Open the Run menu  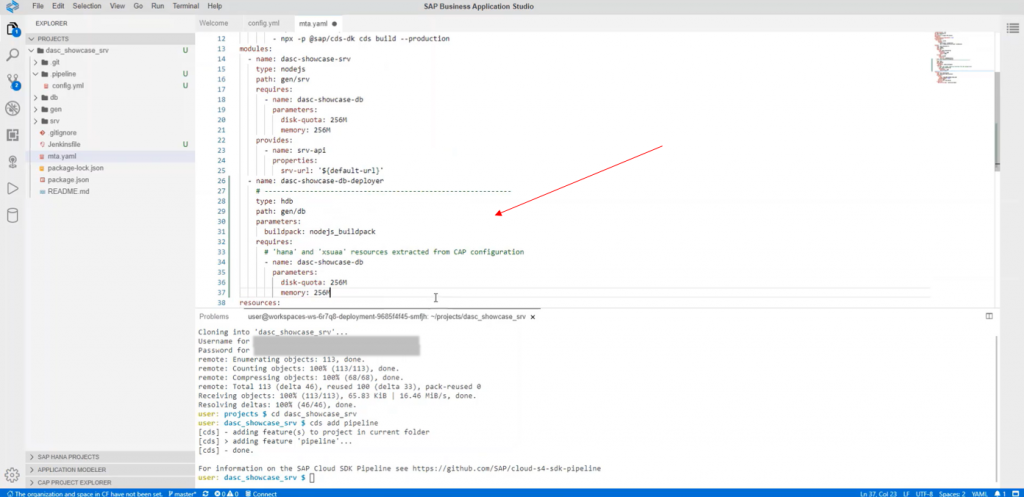(x=157, y=6)
